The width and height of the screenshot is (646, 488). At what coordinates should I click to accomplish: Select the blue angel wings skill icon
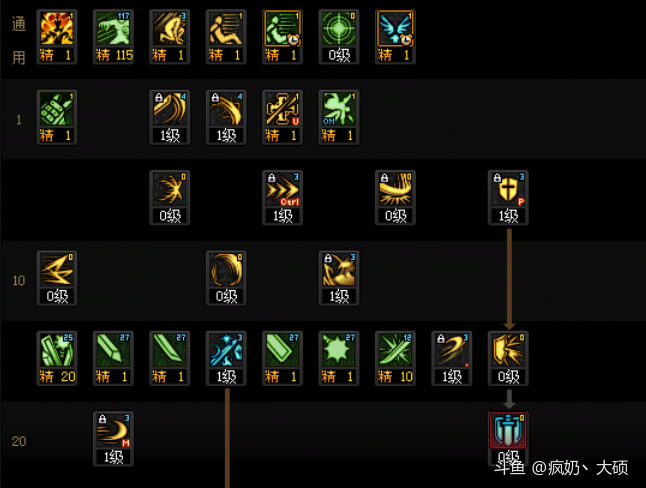[x=395, y=28]
